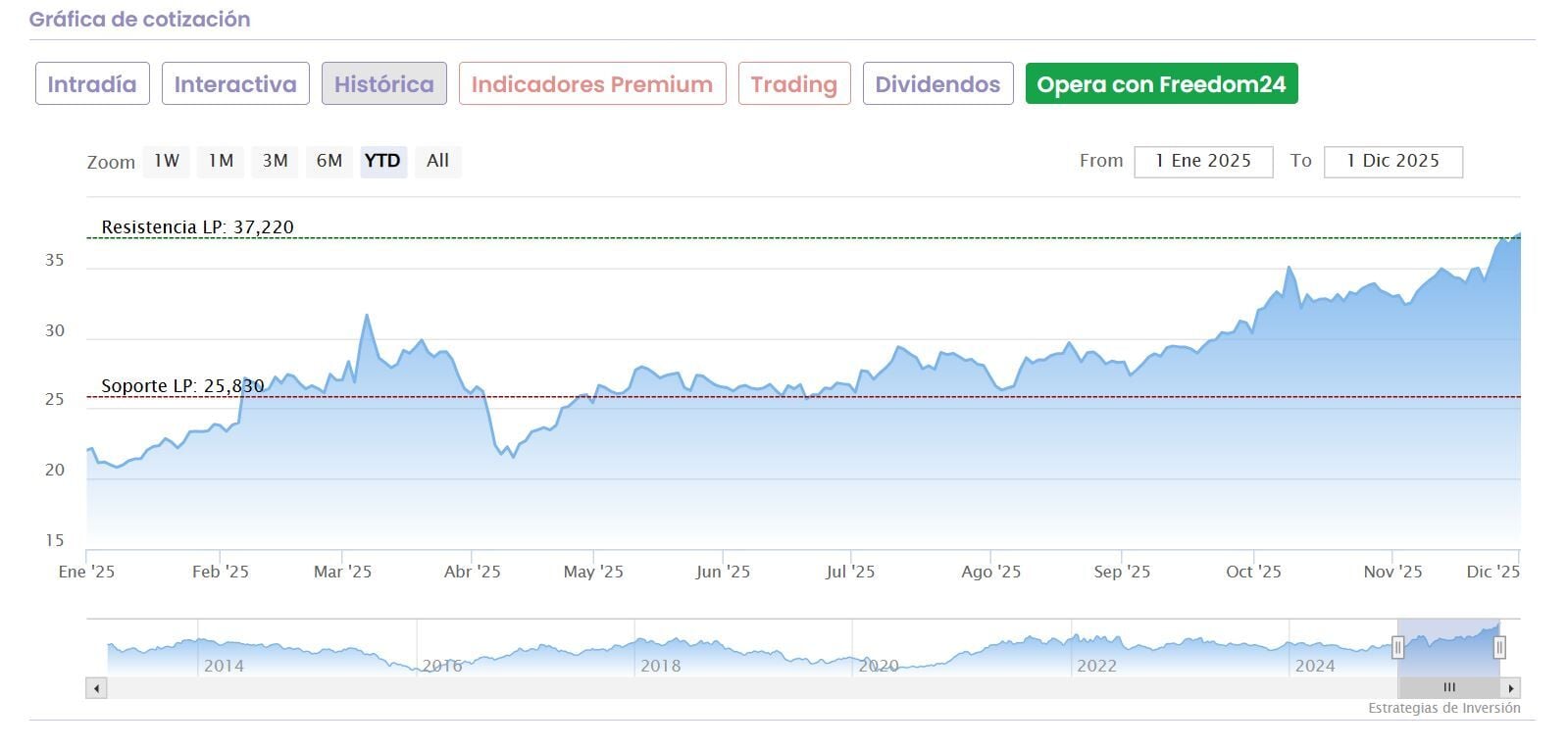Click the Trading button
1568x749 pixels.
tap(794, 84)
